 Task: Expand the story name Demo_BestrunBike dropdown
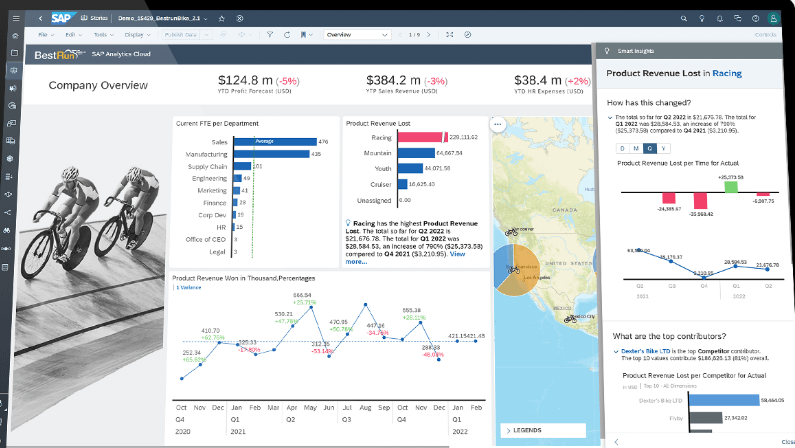coord(205,19)
